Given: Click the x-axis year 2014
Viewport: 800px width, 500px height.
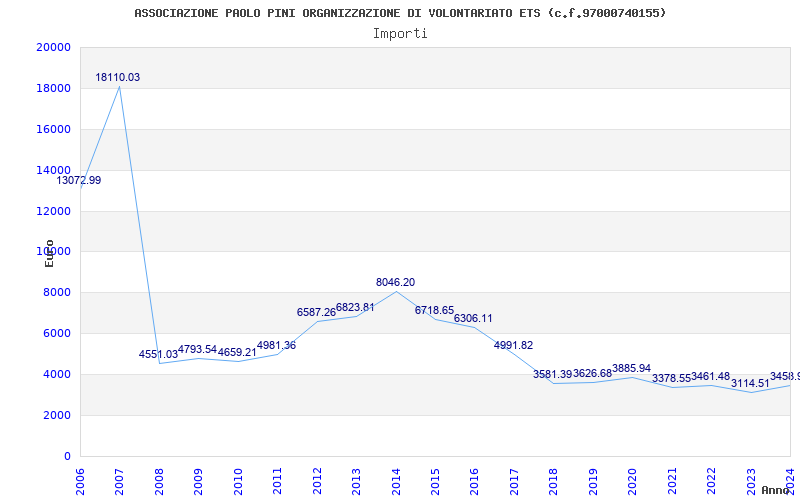Looking at the screenshot, I should pos(396,481).
